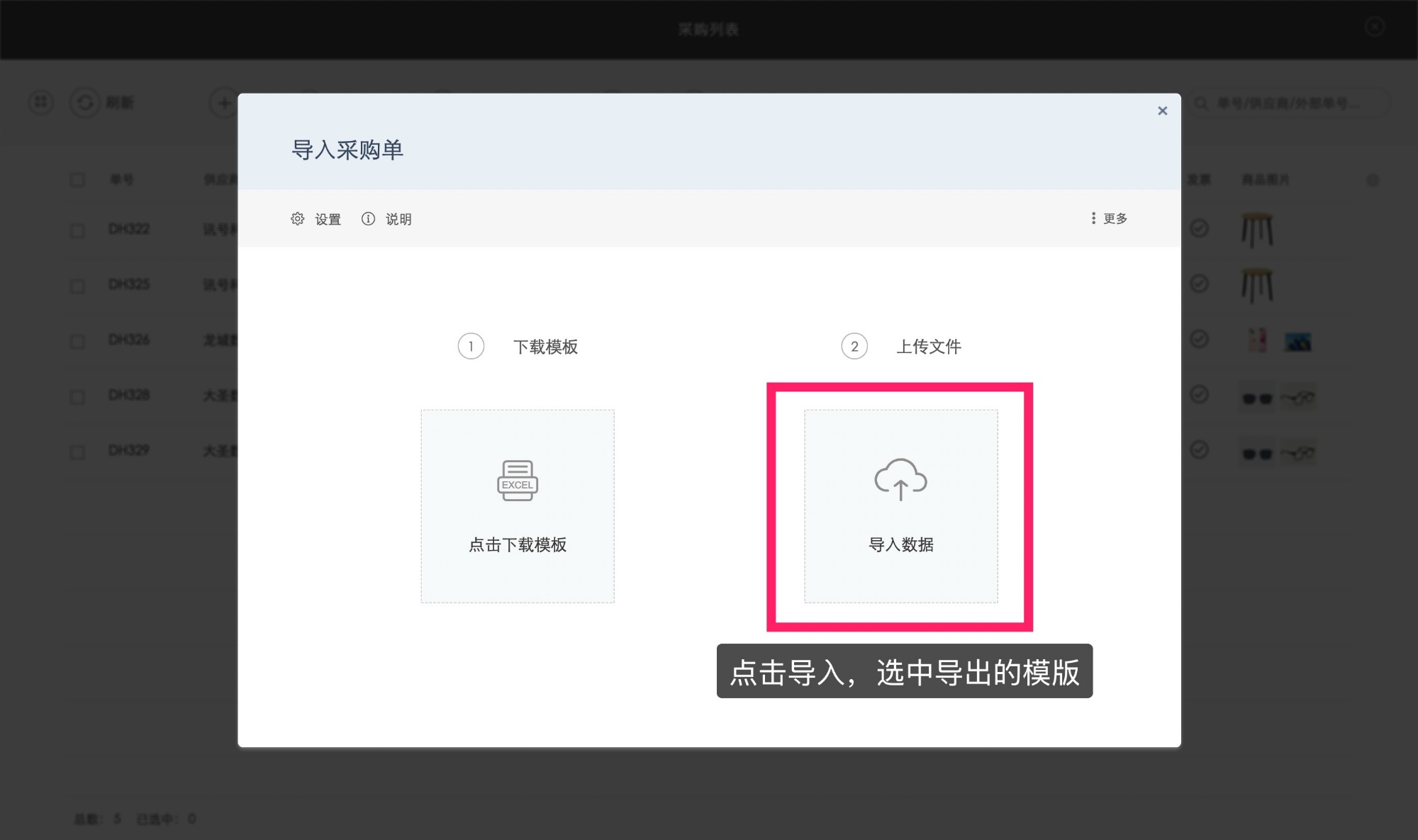The image size is (1418, 840).
Task: Check the checkbox for order DH325
Action: 78,285
